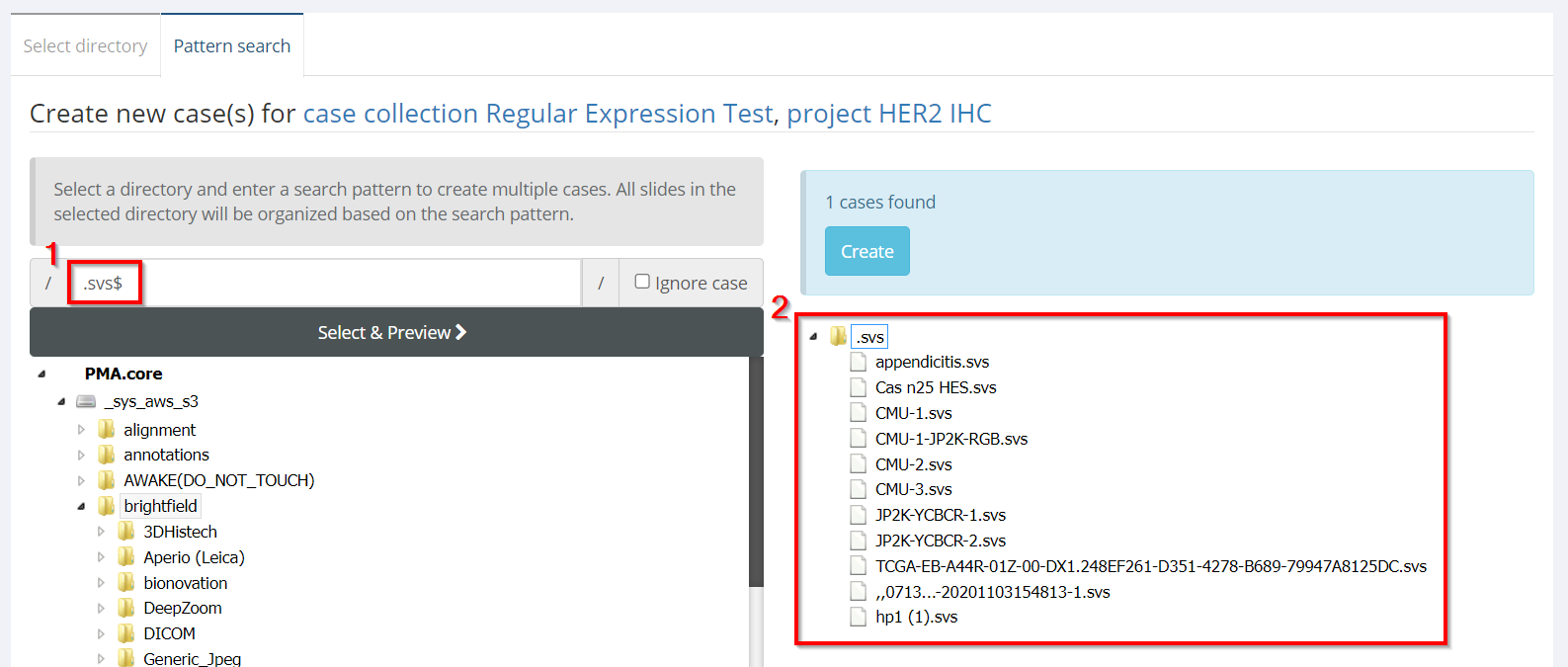Click the _sys_aws_s3 drive icon
1568x667 pixels.
(87, 401)
